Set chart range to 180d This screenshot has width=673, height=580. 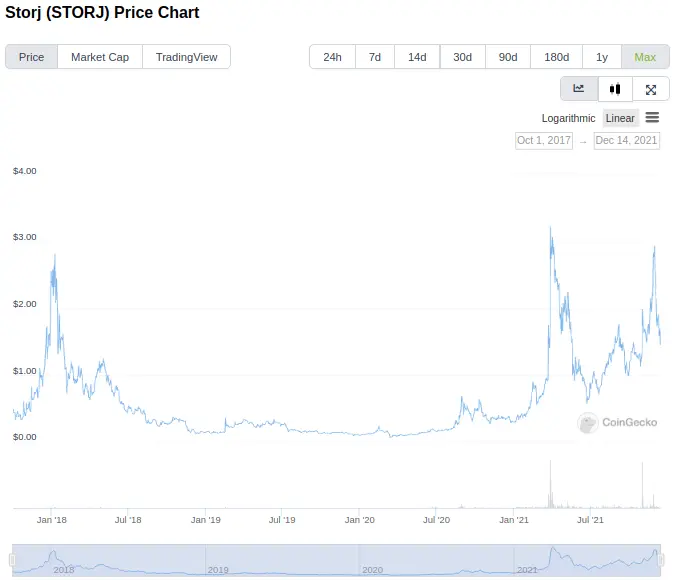[x=556, y=57]
